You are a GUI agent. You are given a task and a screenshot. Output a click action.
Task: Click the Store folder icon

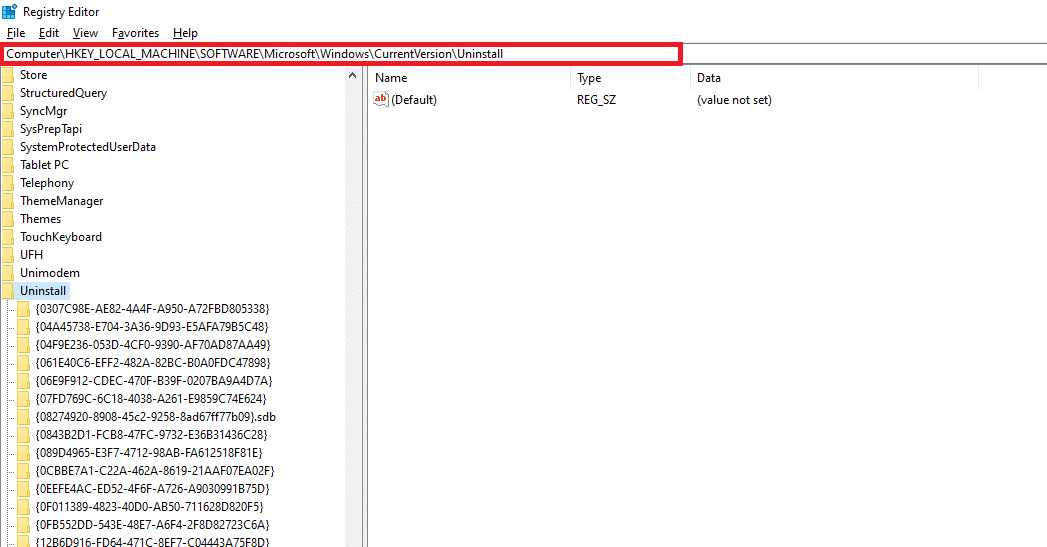pos(8,75)
